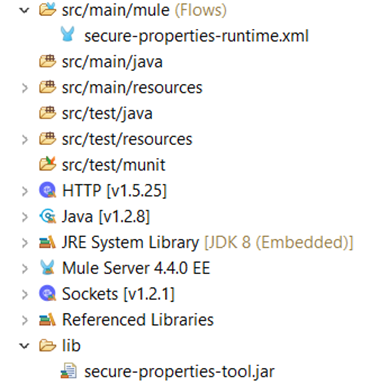The image size is (379, 385).
Task: Expand the src/test/resources folder
Action: click(x=25, y=140)
